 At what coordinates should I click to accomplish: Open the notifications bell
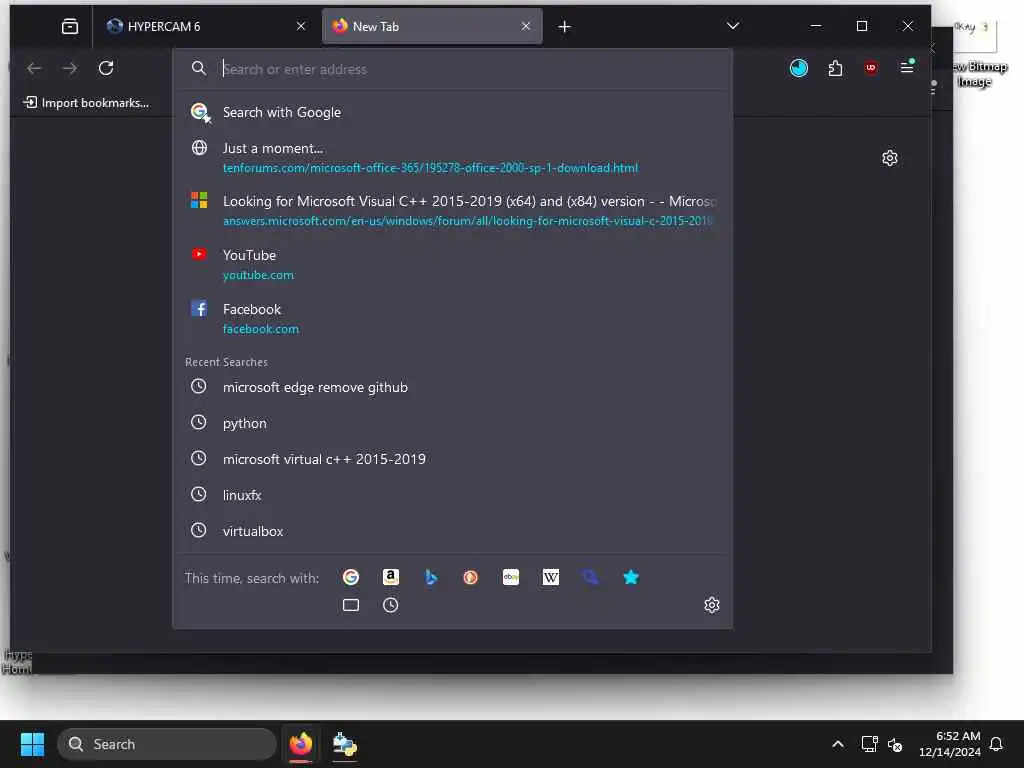996,744
